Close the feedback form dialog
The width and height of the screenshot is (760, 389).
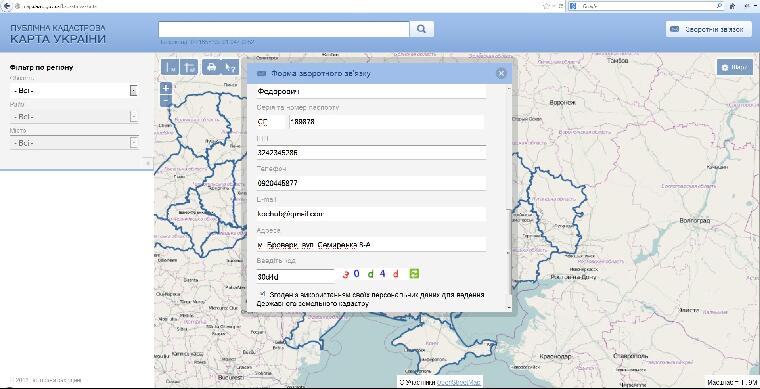click(x=501, y=73)
